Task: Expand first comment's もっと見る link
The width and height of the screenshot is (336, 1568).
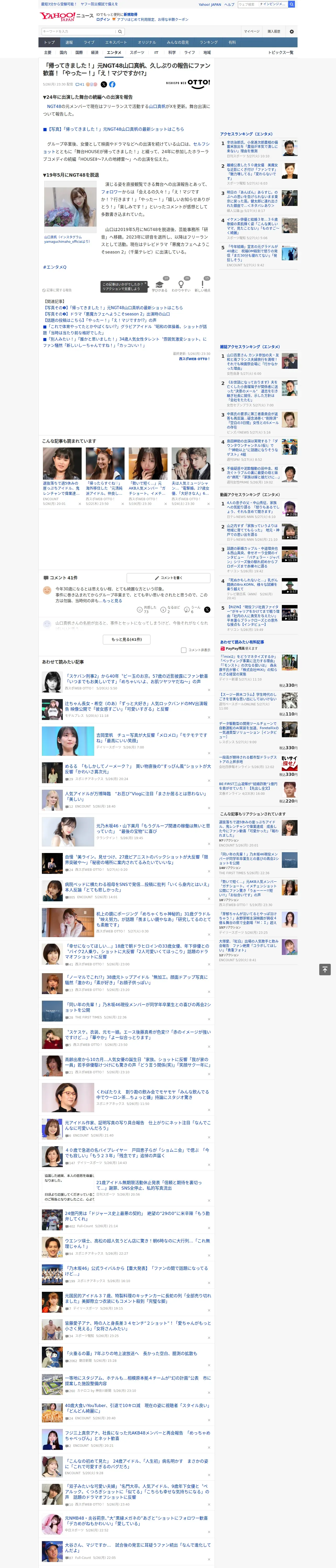Action: 113,600
